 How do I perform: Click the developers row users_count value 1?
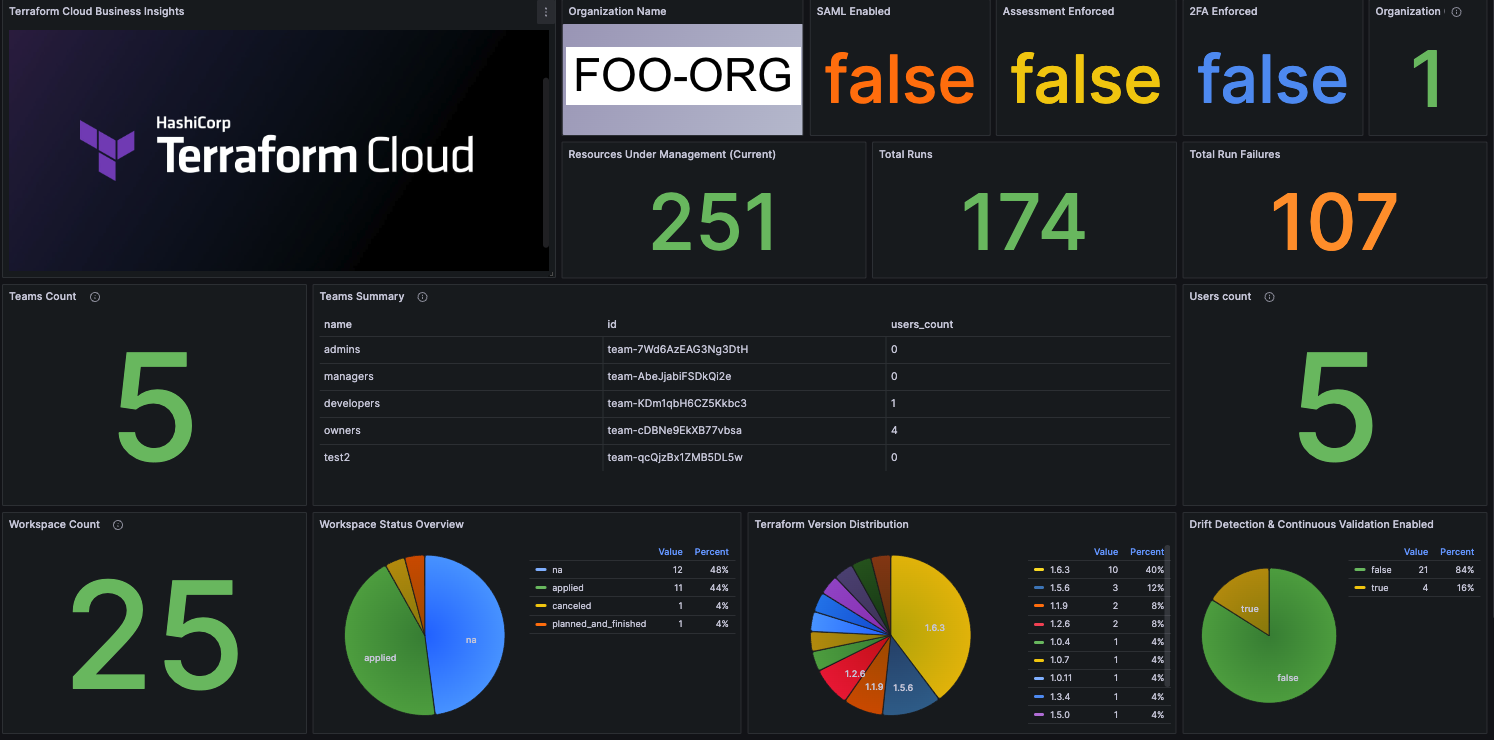[894, 404]
